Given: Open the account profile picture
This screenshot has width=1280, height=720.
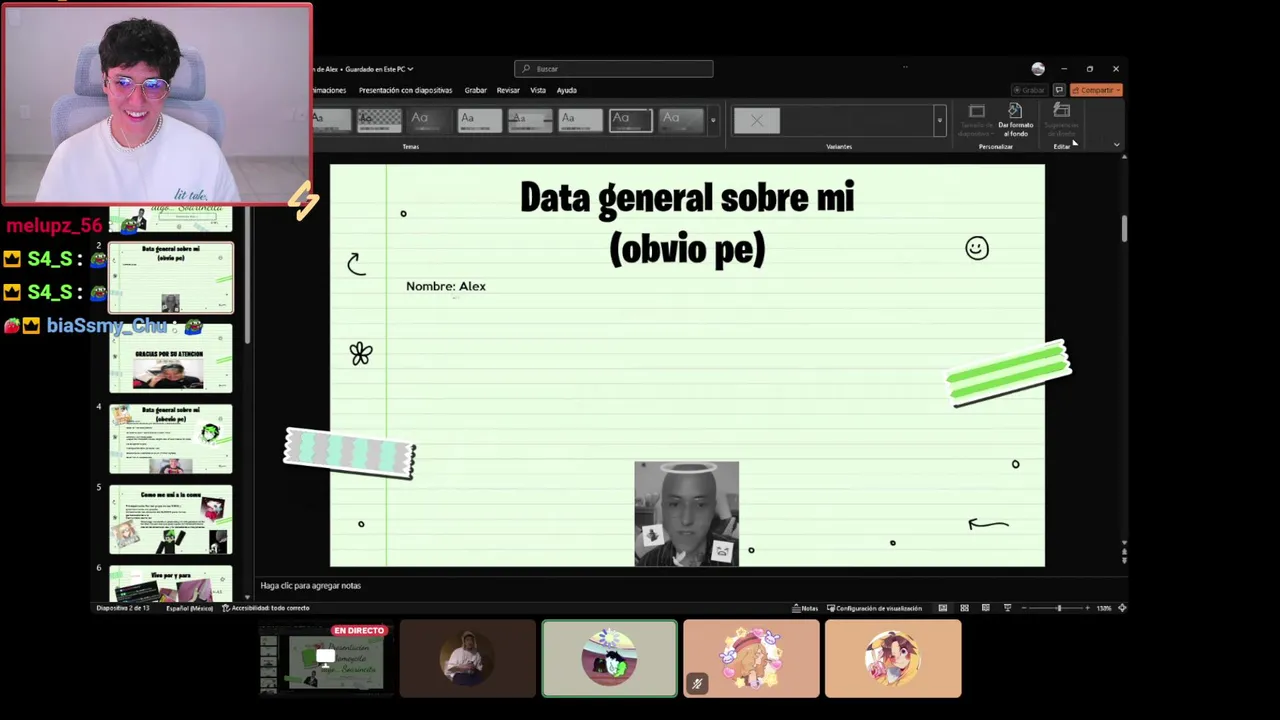Looking at the screenshot, I should point(1038,69).
